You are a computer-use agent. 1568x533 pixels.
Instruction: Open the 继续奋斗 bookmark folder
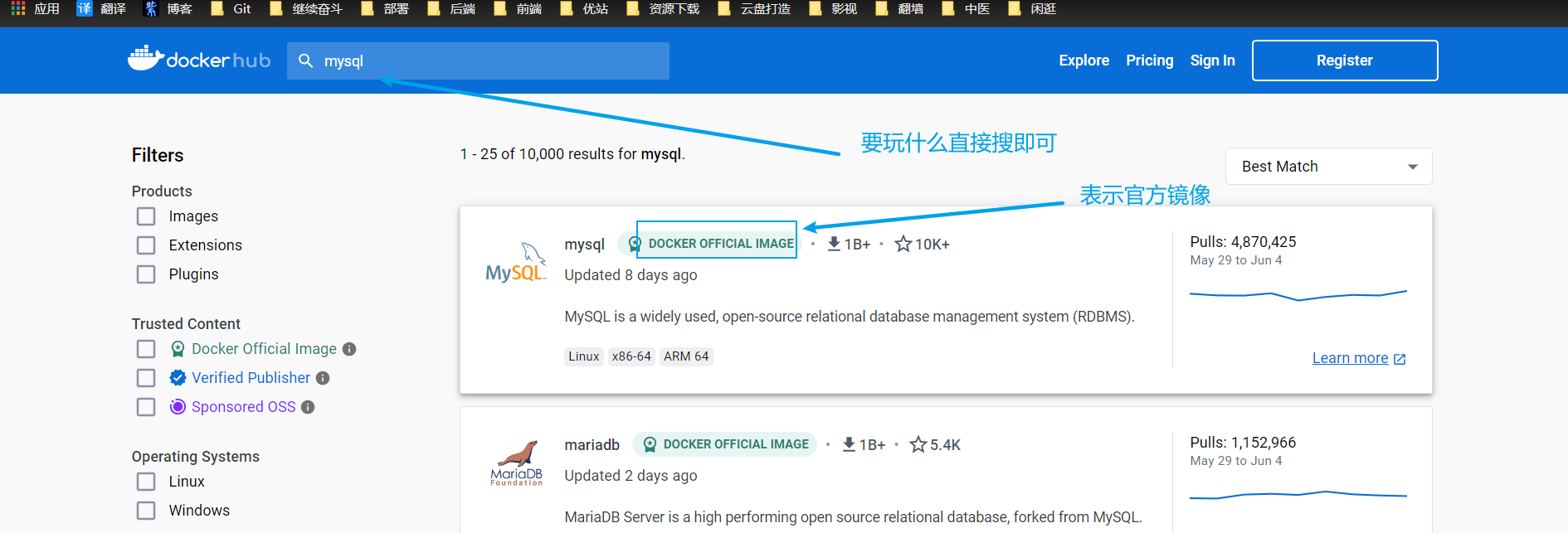point(305,9)
